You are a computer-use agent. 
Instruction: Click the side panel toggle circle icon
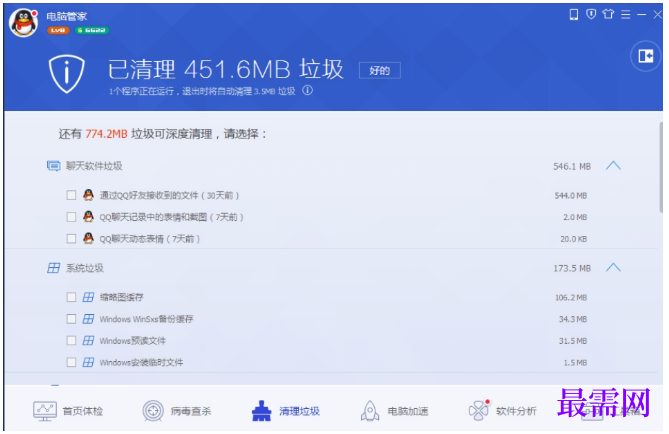[645, 56]
